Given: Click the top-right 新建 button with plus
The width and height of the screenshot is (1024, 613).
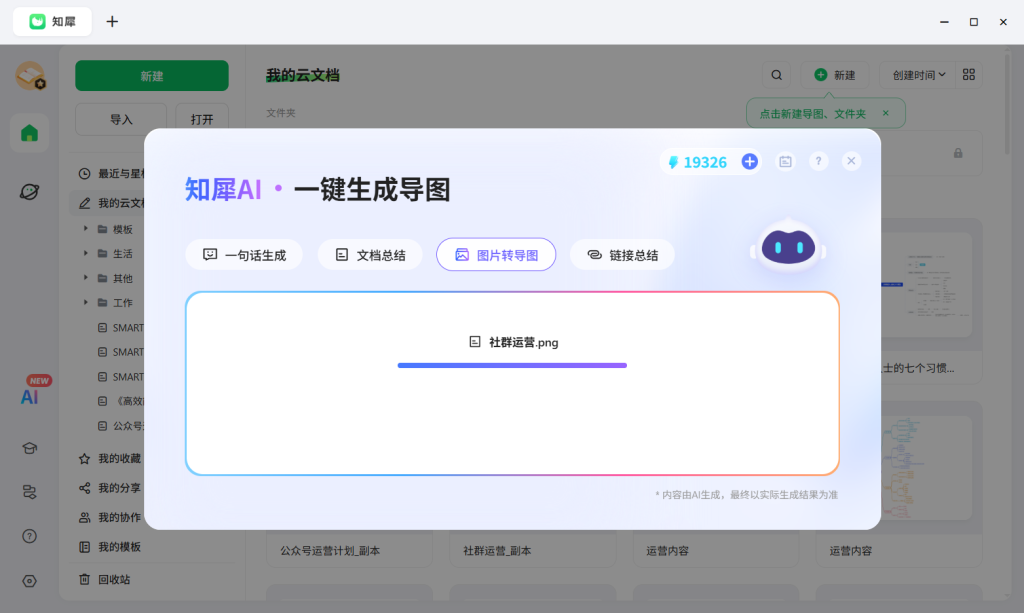Looking at the screenshot, I should (835, 75).
